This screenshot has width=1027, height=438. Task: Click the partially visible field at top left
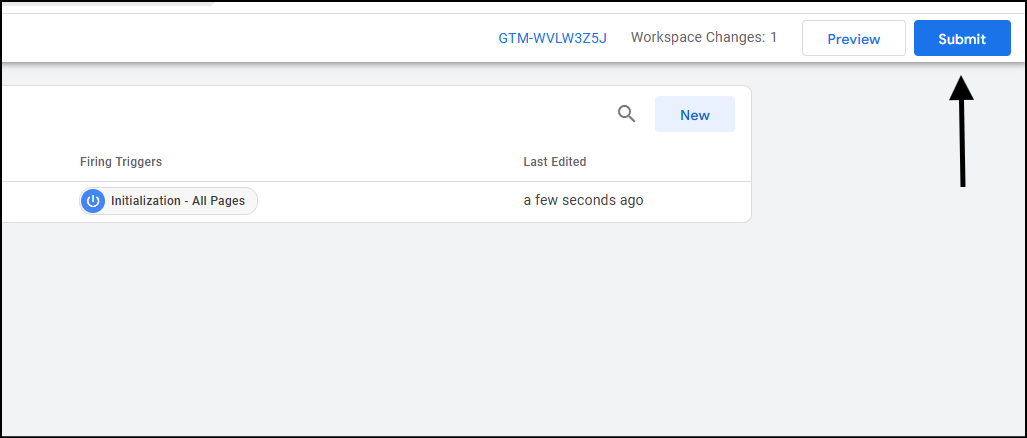108,3
